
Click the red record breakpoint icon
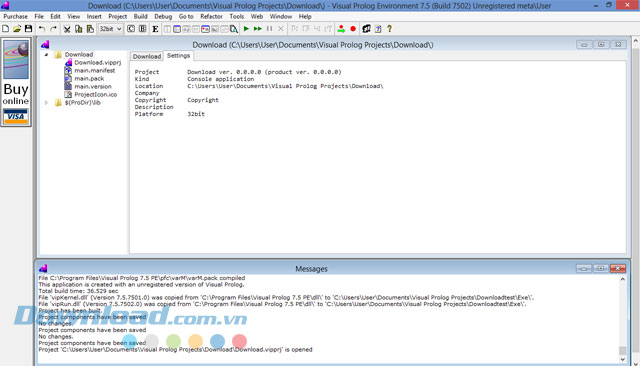tap(353, 29)
